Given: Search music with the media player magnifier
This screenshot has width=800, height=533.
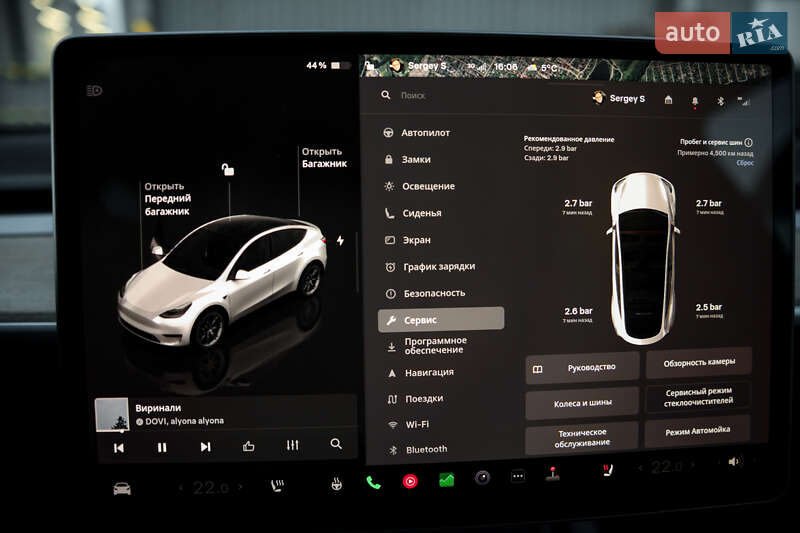Looking at the screenshot, I should tap(336, 444).
